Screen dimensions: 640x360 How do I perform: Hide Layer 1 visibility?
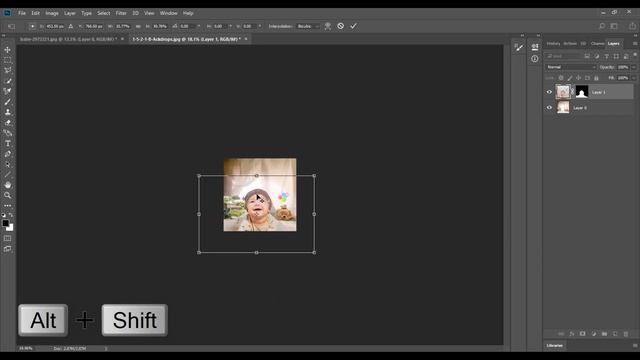[x=549, y=92]
